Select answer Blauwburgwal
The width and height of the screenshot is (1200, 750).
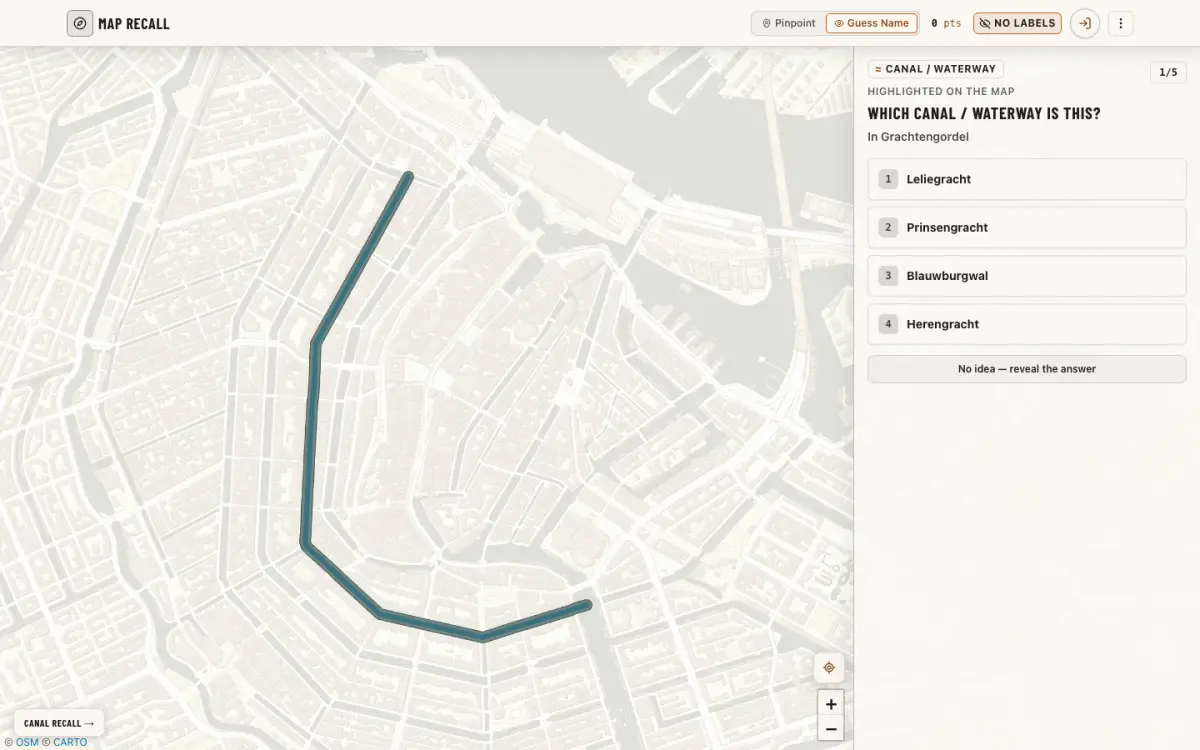pos(1027,275)
